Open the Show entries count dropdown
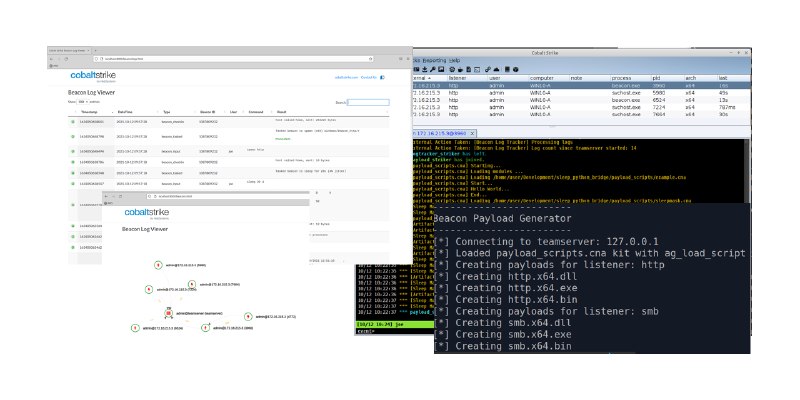The width and height of the screenshot is (800, 400). pos(83,102)
